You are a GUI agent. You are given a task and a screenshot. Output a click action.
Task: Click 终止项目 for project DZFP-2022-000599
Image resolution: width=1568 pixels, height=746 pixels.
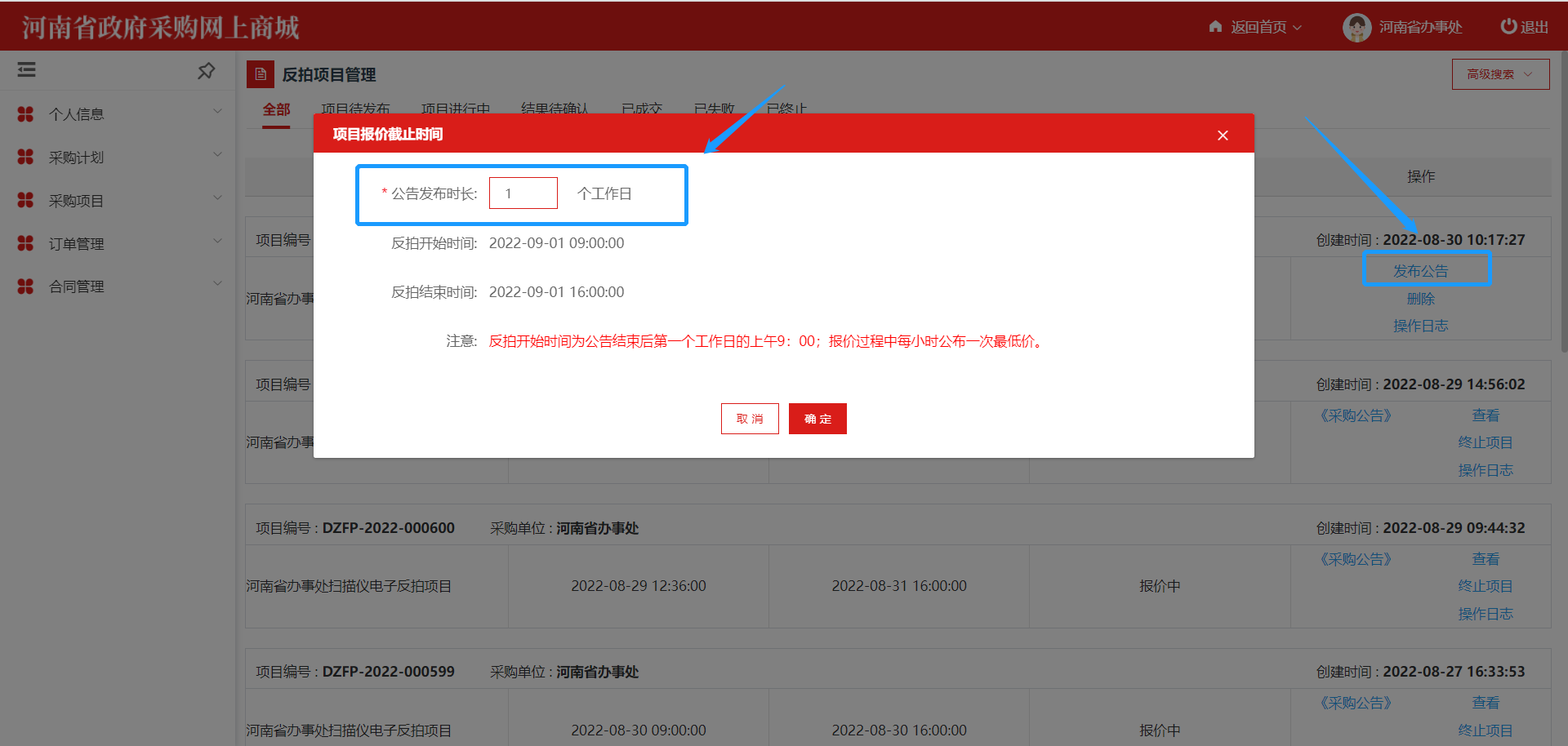1486,730
